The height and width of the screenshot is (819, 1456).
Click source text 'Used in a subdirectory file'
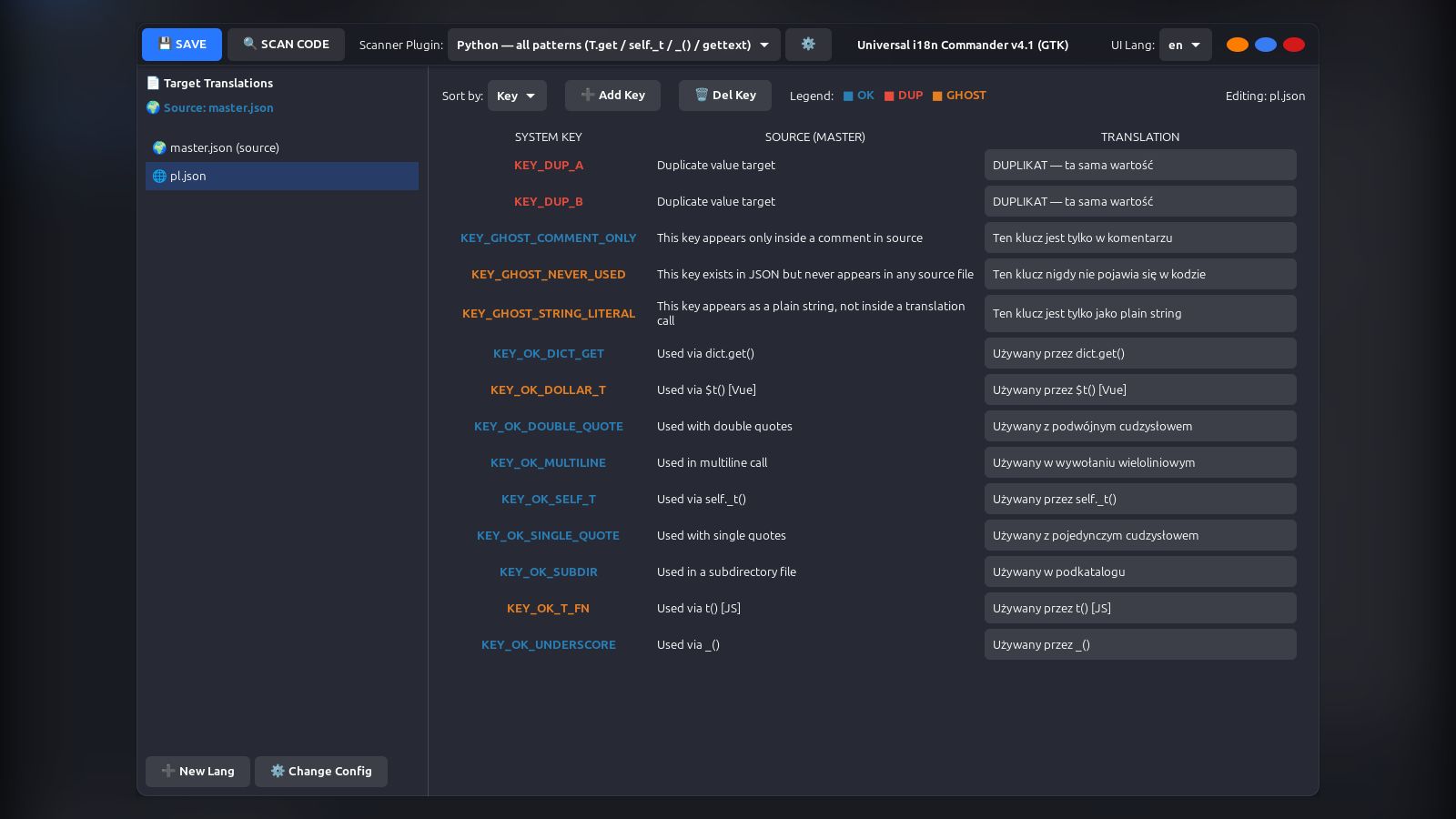click(x=726, y=571)
